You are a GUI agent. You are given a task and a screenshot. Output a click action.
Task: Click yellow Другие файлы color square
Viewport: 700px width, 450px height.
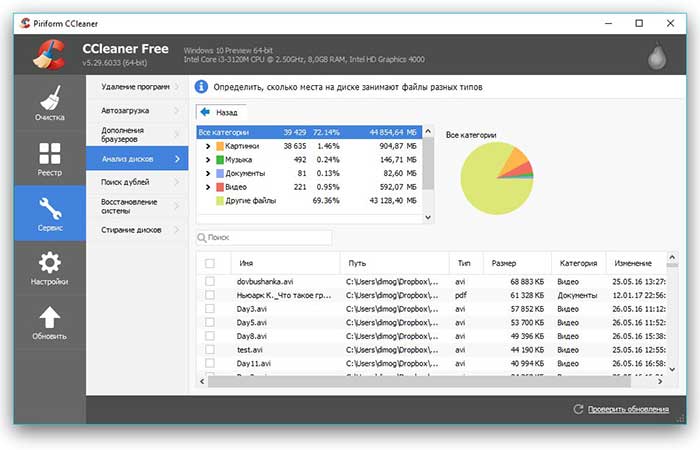[220, 200]
